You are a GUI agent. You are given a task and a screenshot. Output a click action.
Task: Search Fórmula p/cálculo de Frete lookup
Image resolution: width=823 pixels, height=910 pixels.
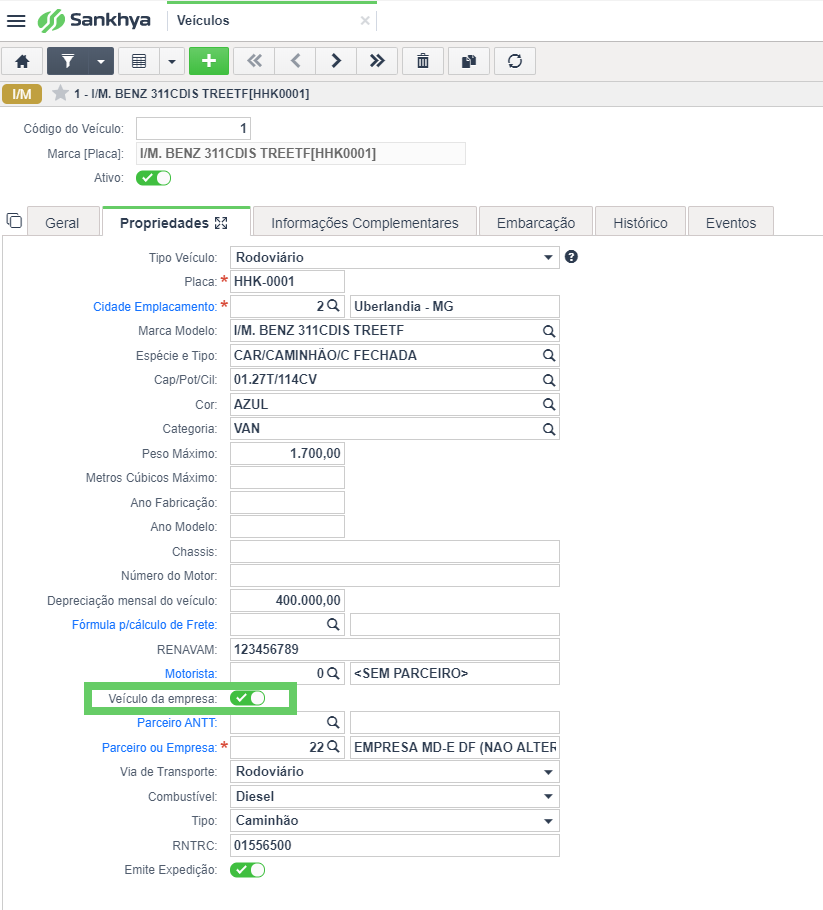point(333,624)
